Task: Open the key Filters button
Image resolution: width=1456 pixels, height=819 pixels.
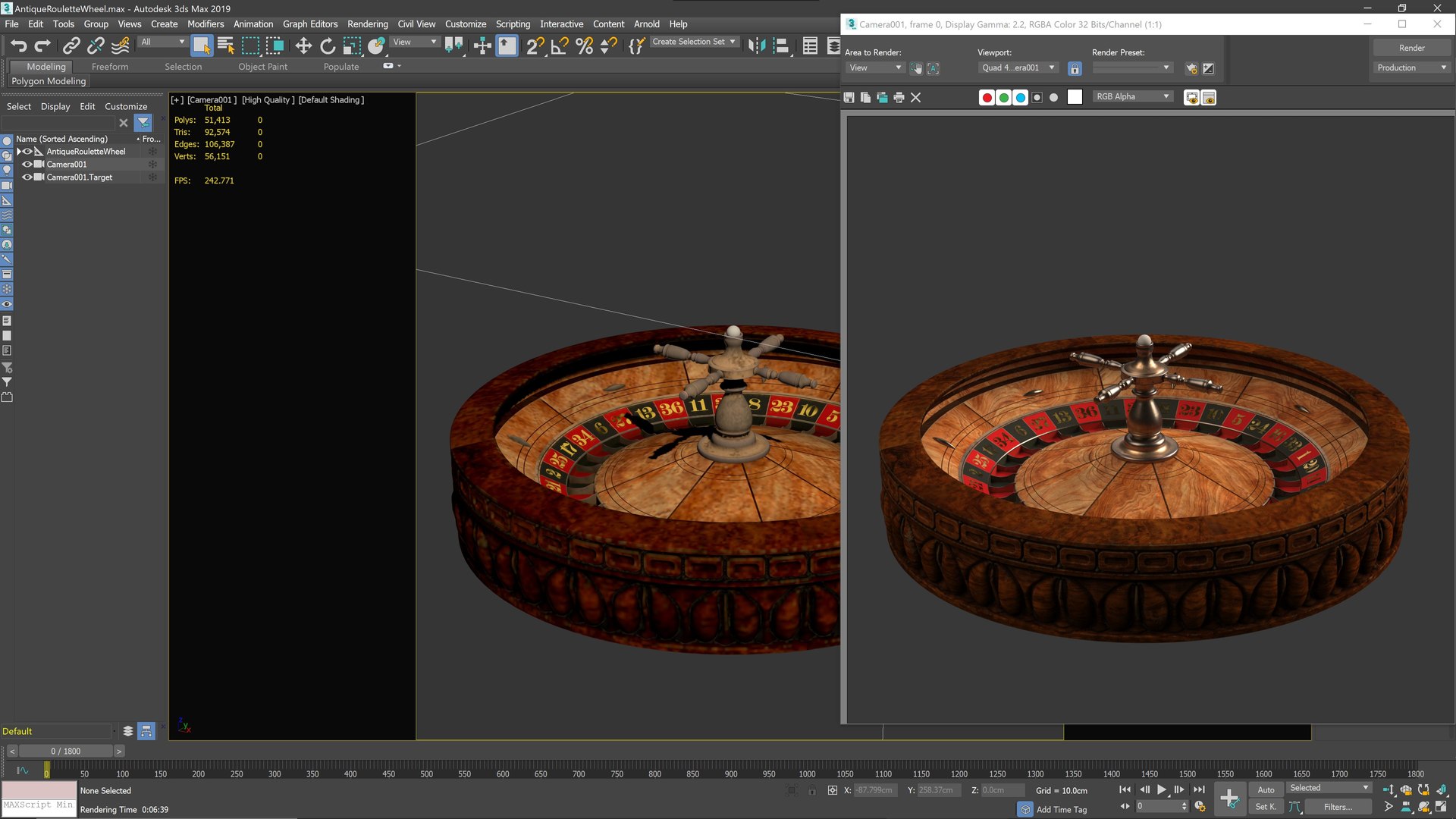Action: [x=1338, y=807]
